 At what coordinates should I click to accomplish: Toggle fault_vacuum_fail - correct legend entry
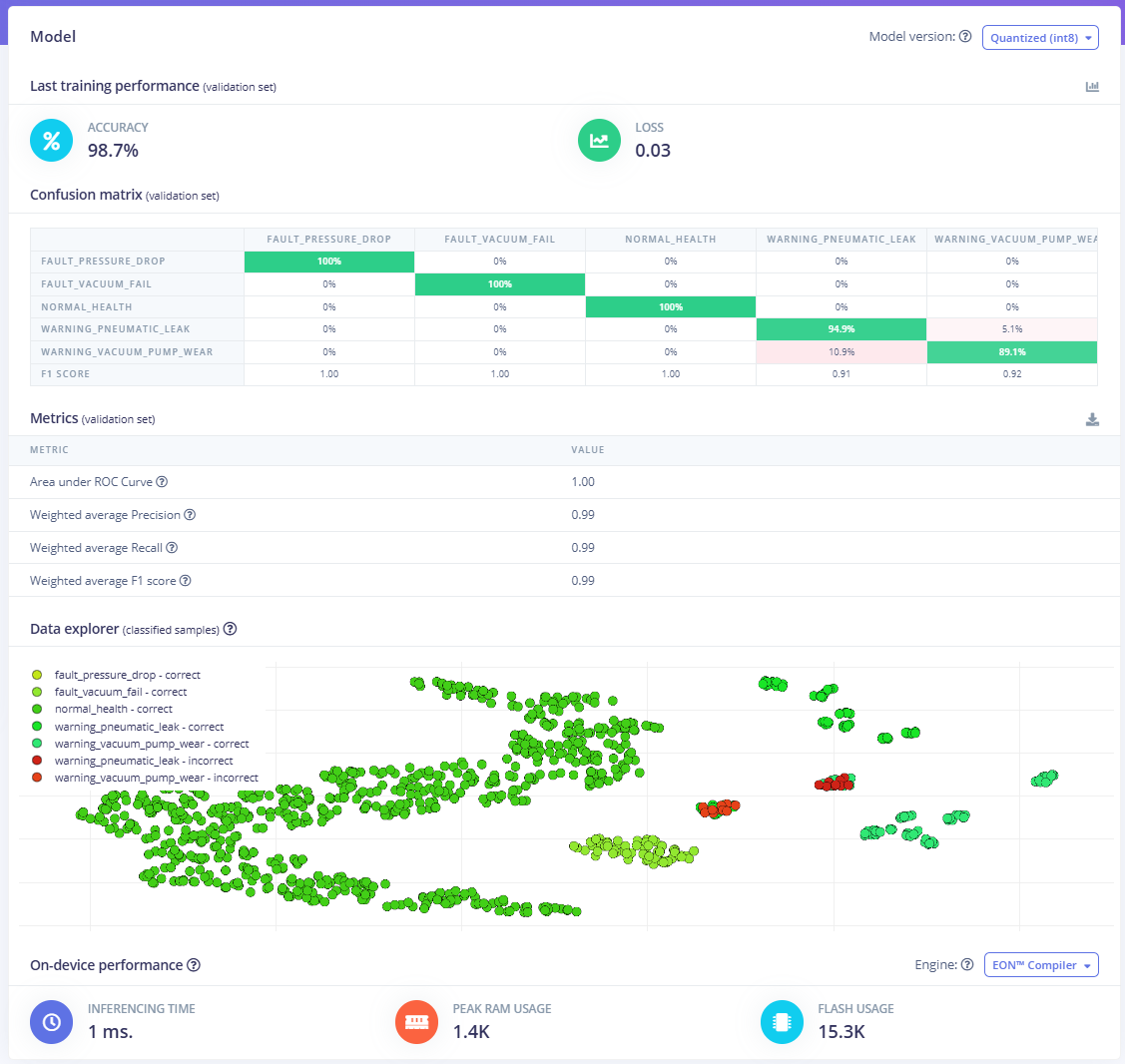tap(109, 692)
